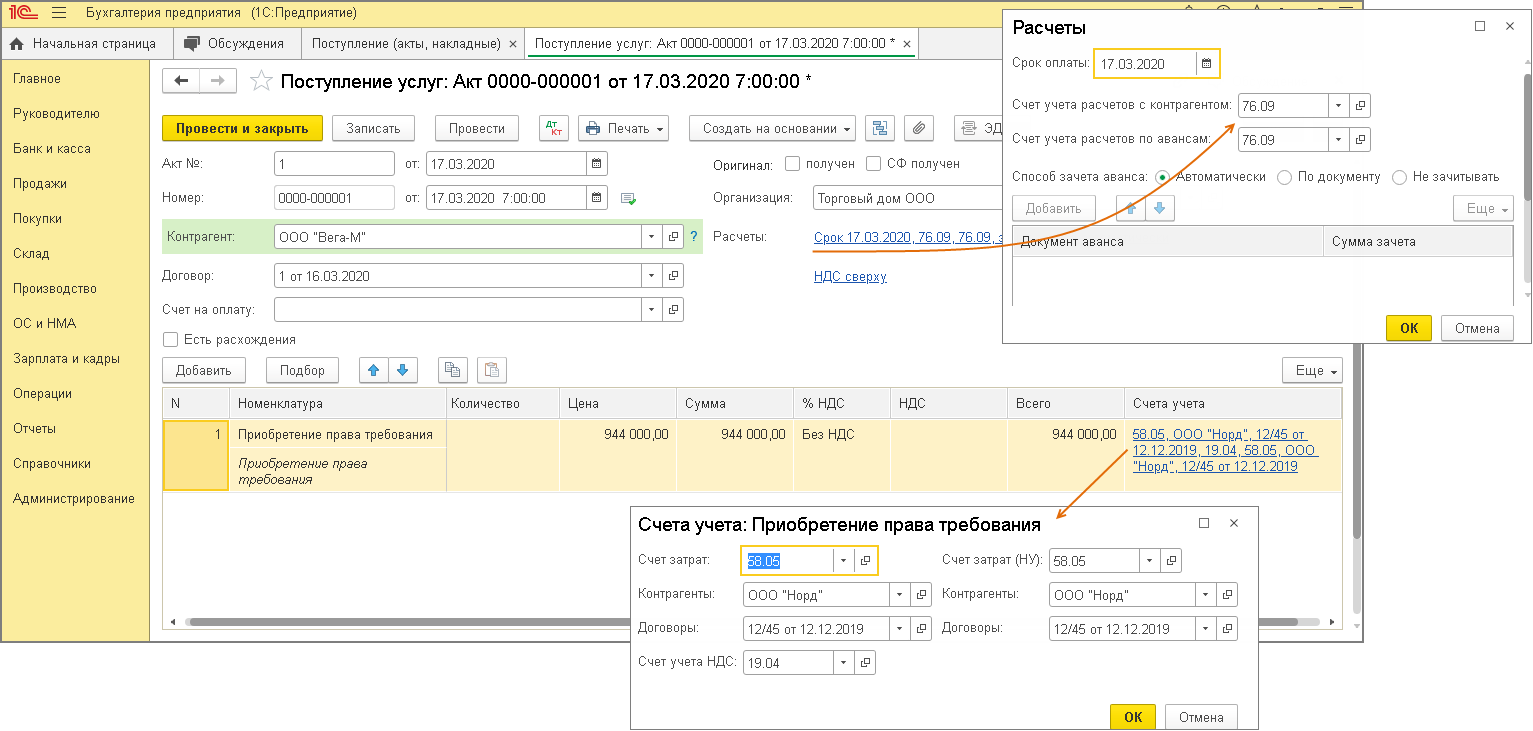Click Организация field Торговый дом ООО
This screenshot has width=1533, height=731.
[908, 198]
